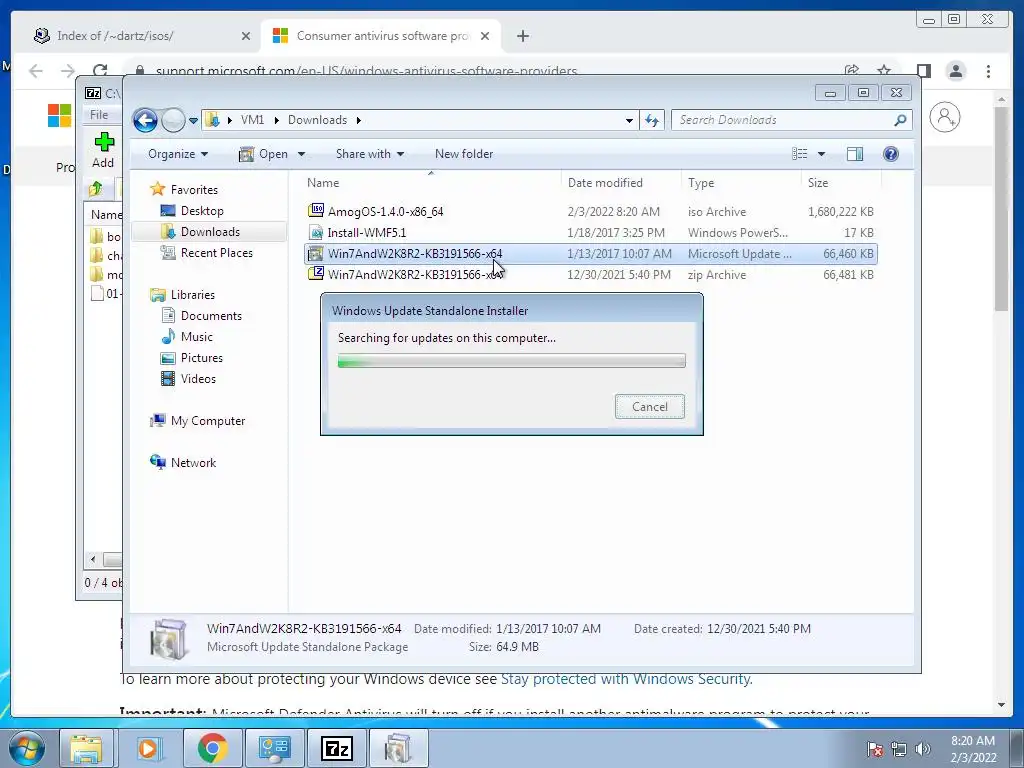This screenshot has width=1024, height=768.
Task: Change view with the view icon
Action: [799, 154]
